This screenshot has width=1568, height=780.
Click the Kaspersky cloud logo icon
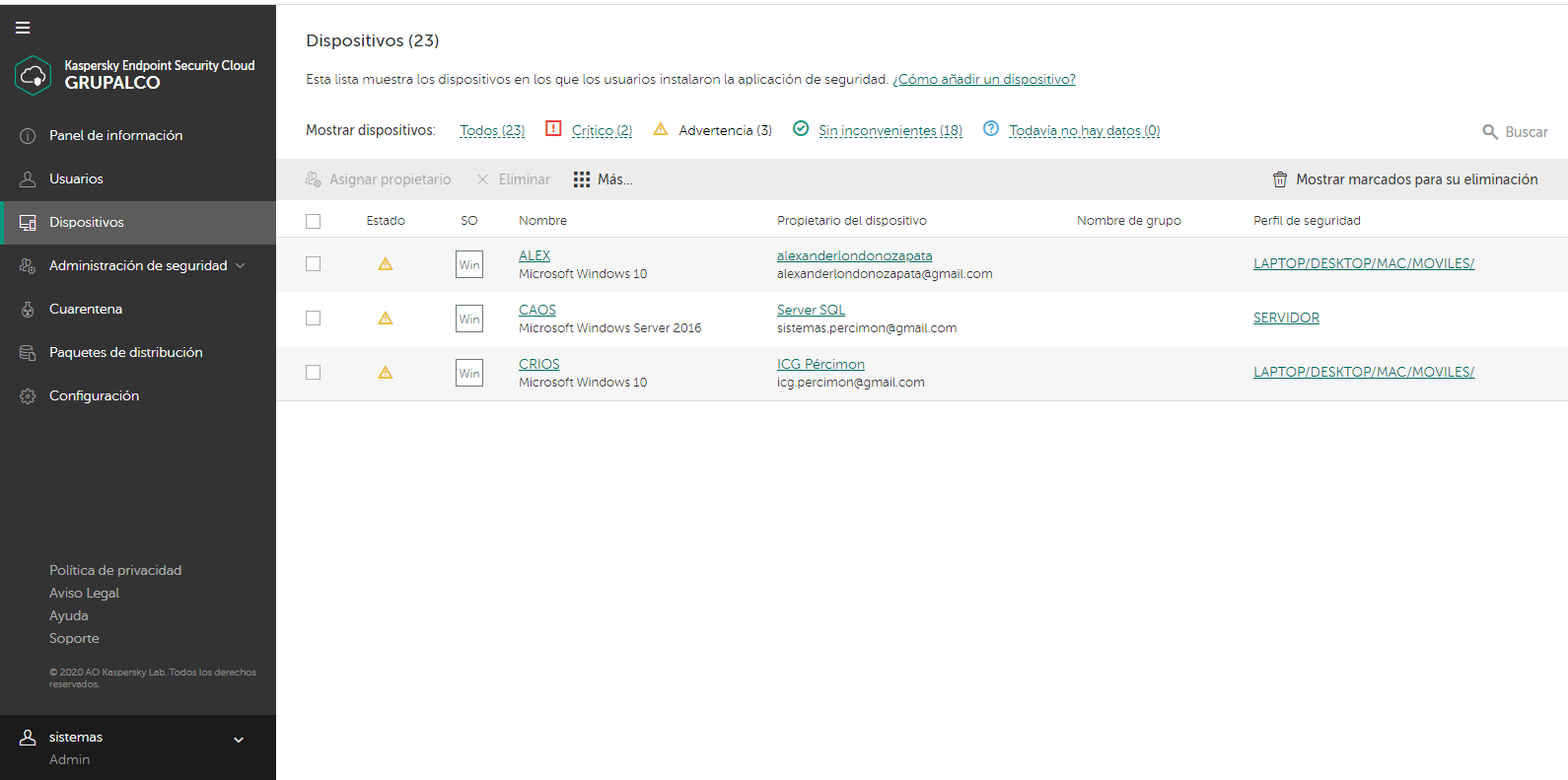34,75
